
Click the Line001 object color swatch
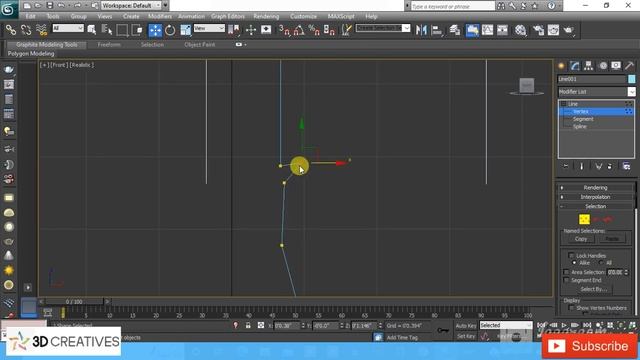(x=631, y=79)
